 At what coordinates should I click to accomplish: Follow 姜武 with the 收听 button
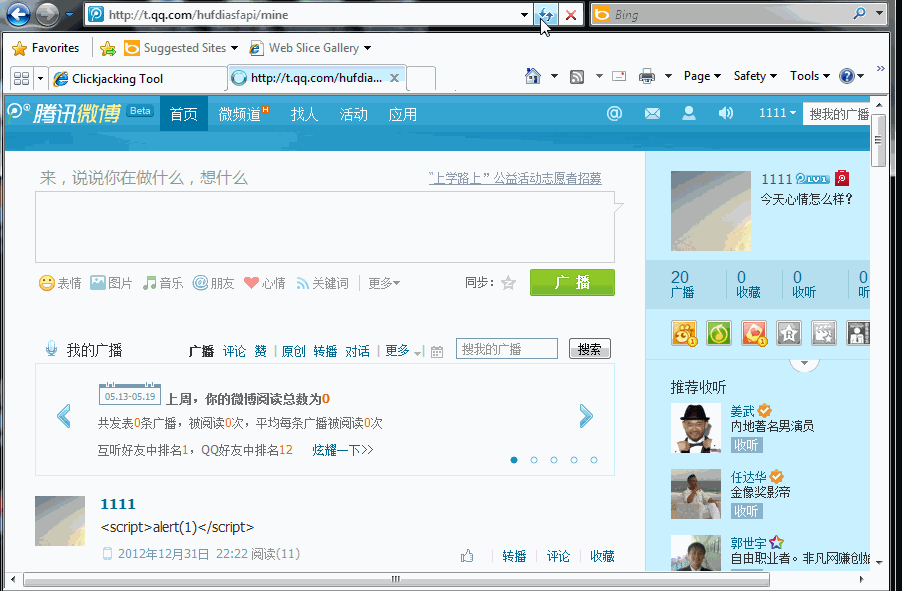pyautogui.click(x=747, y=445)
